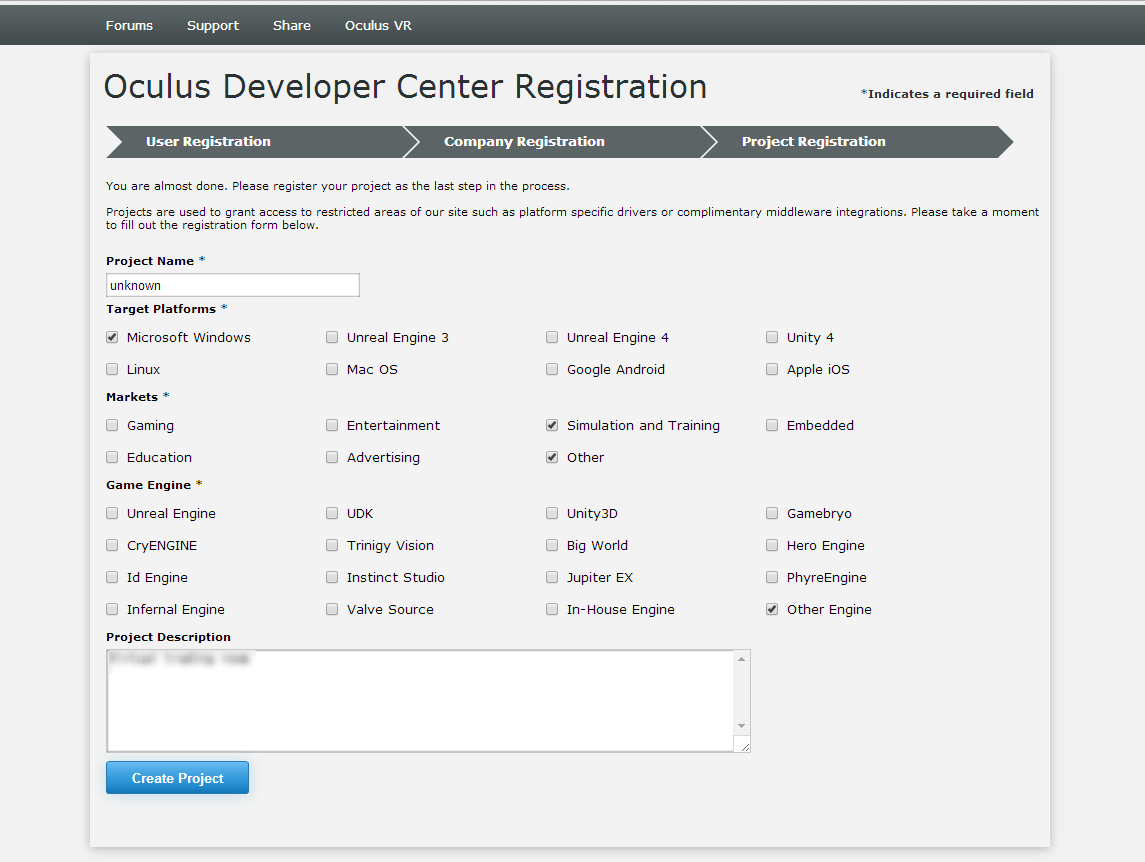
Task: Check Infernal Engine game engine
Action: [112, 609]
